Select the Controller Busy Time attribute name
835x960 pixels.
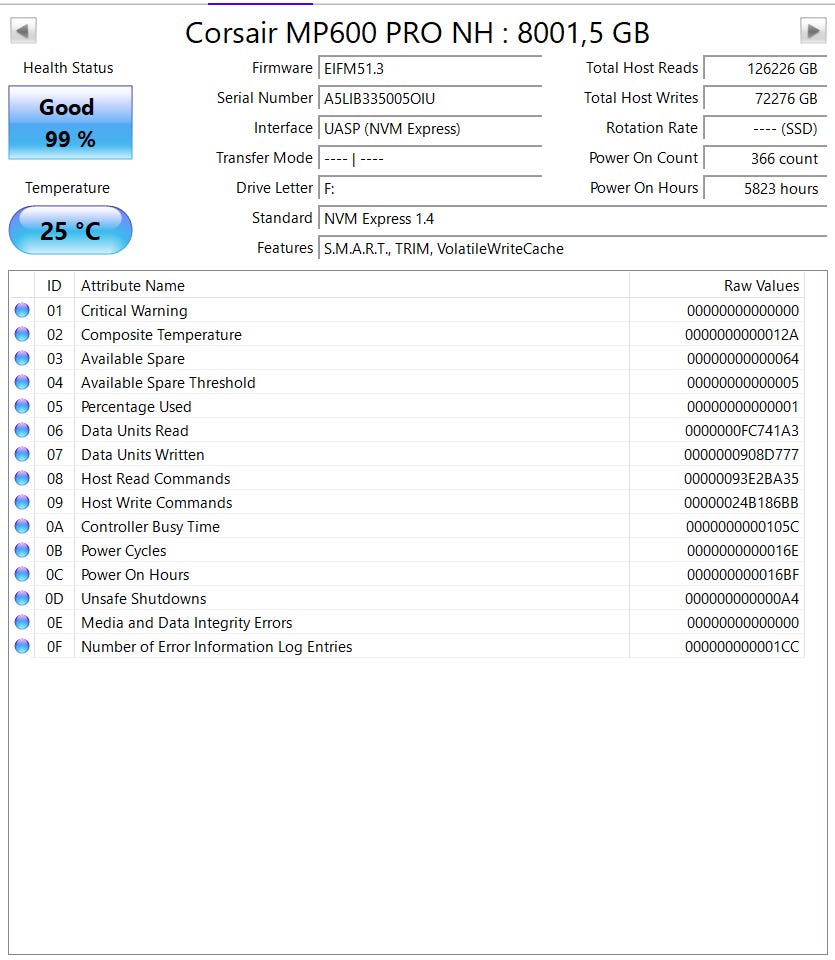point(150,527)
